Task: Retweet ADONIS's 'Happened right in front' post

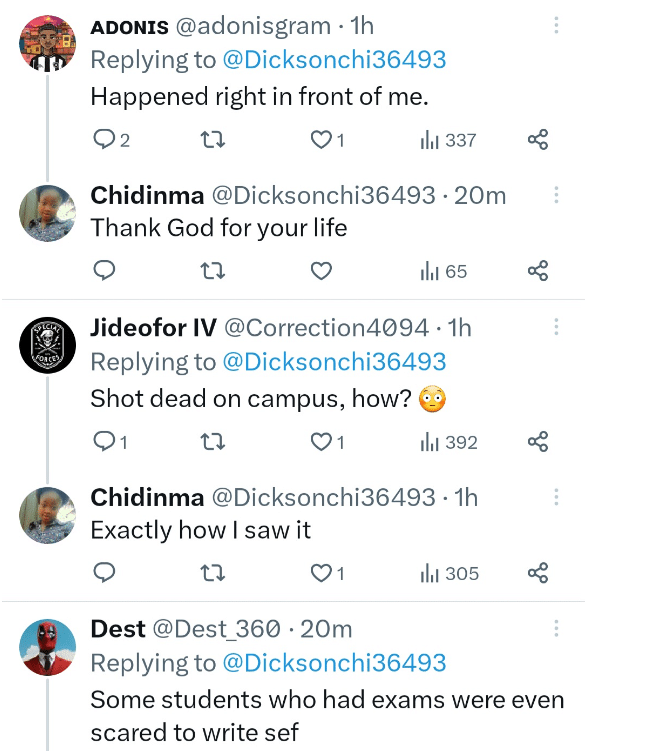Action: [x=213, y=140]
